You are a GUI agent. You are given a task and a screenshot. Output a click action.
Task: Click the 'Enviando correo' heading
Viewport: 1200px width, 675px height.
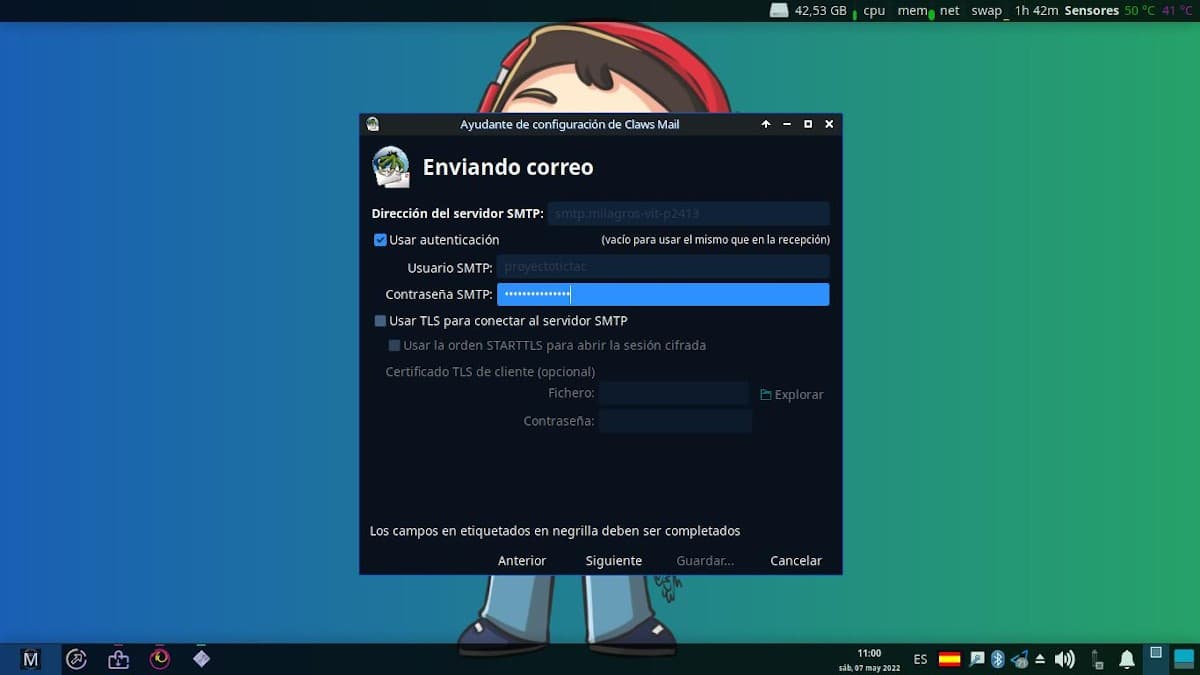tap(508, 167)
